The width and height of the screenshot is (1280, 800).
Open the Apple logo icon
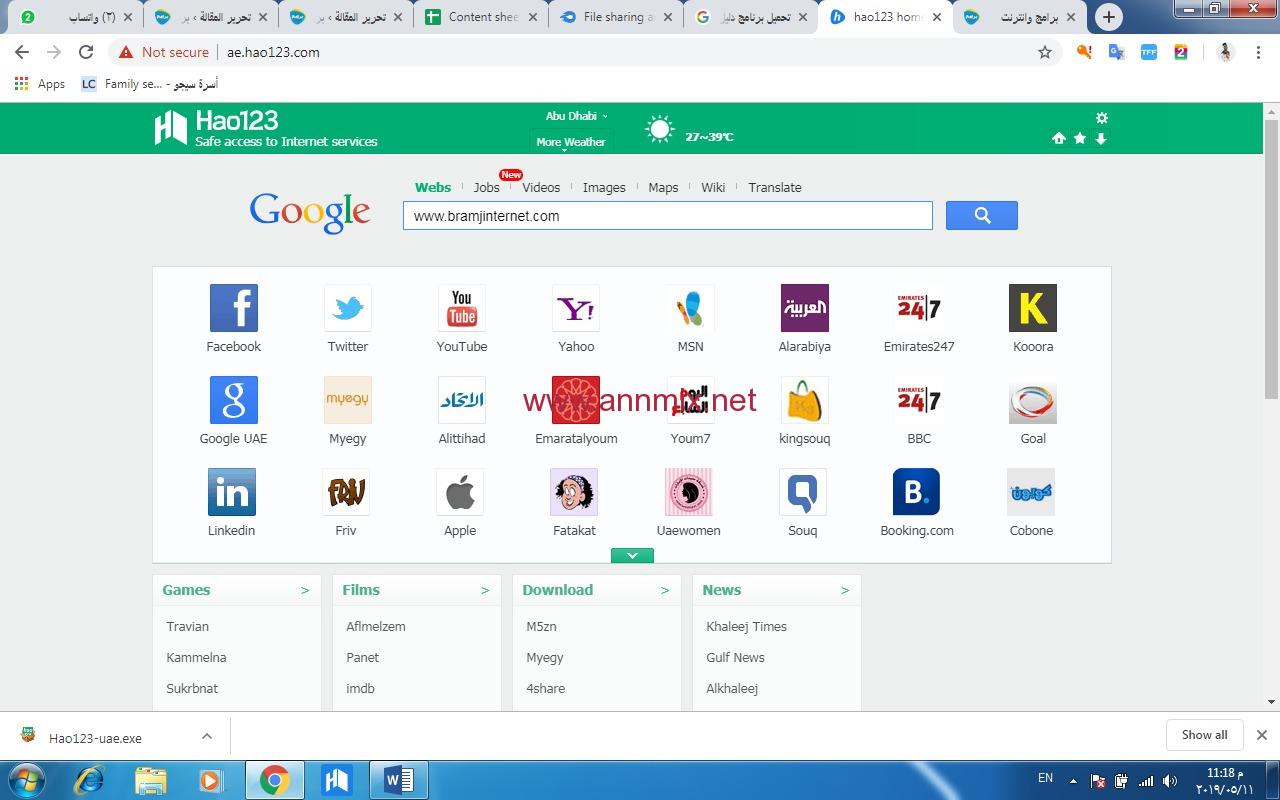[x=460, y=492]
